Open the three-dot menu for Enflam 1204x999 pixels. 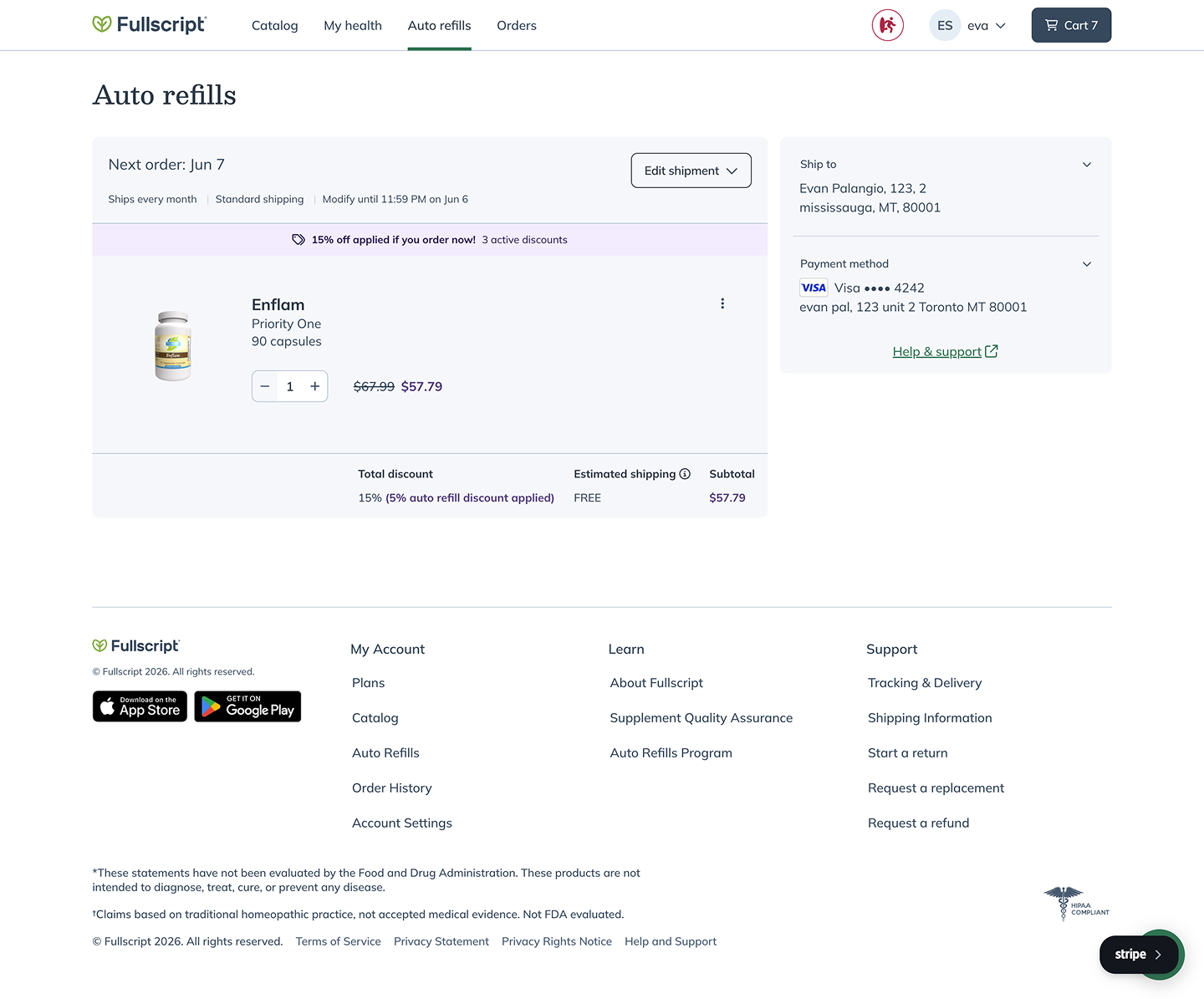click(722, 303)
